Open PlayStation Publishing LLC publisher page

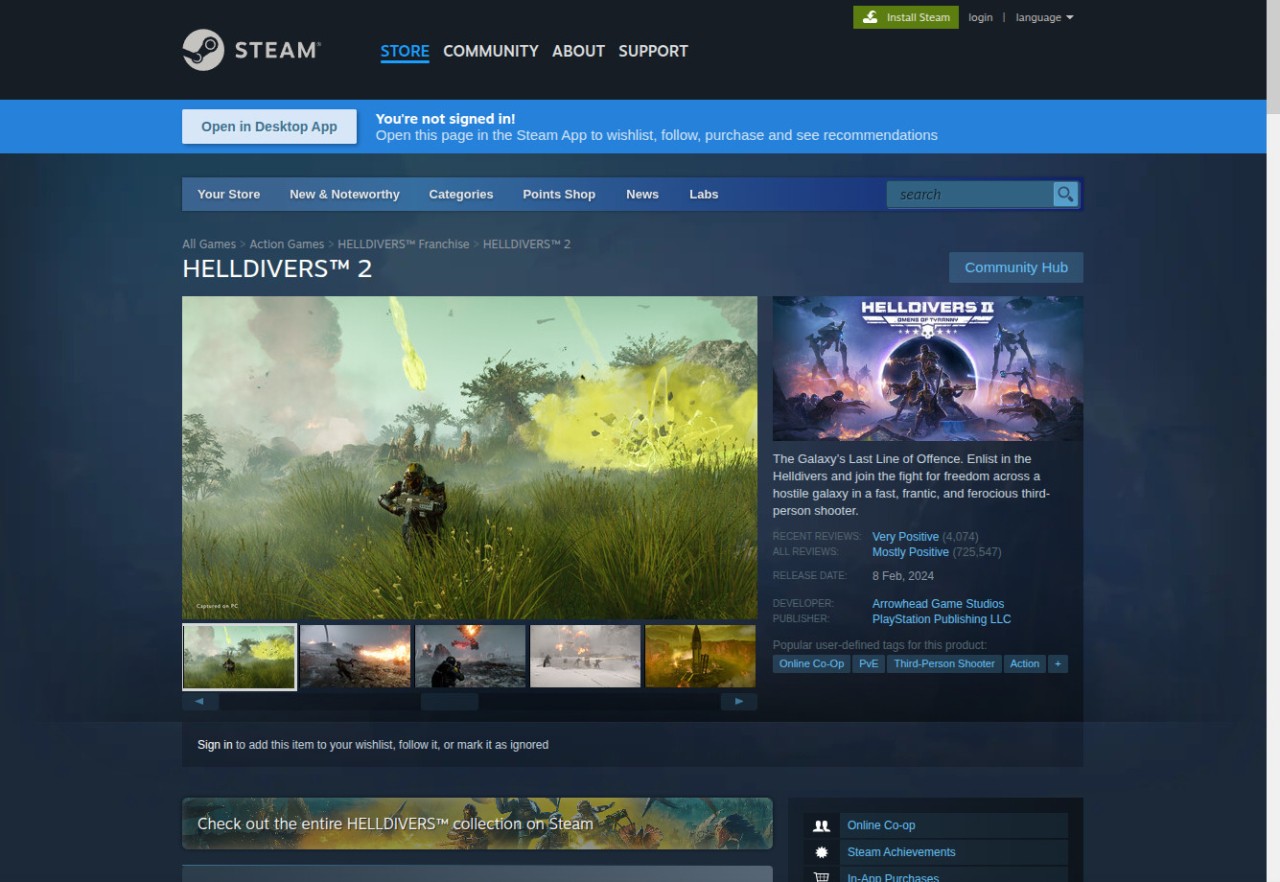click(x=941, y=619)
